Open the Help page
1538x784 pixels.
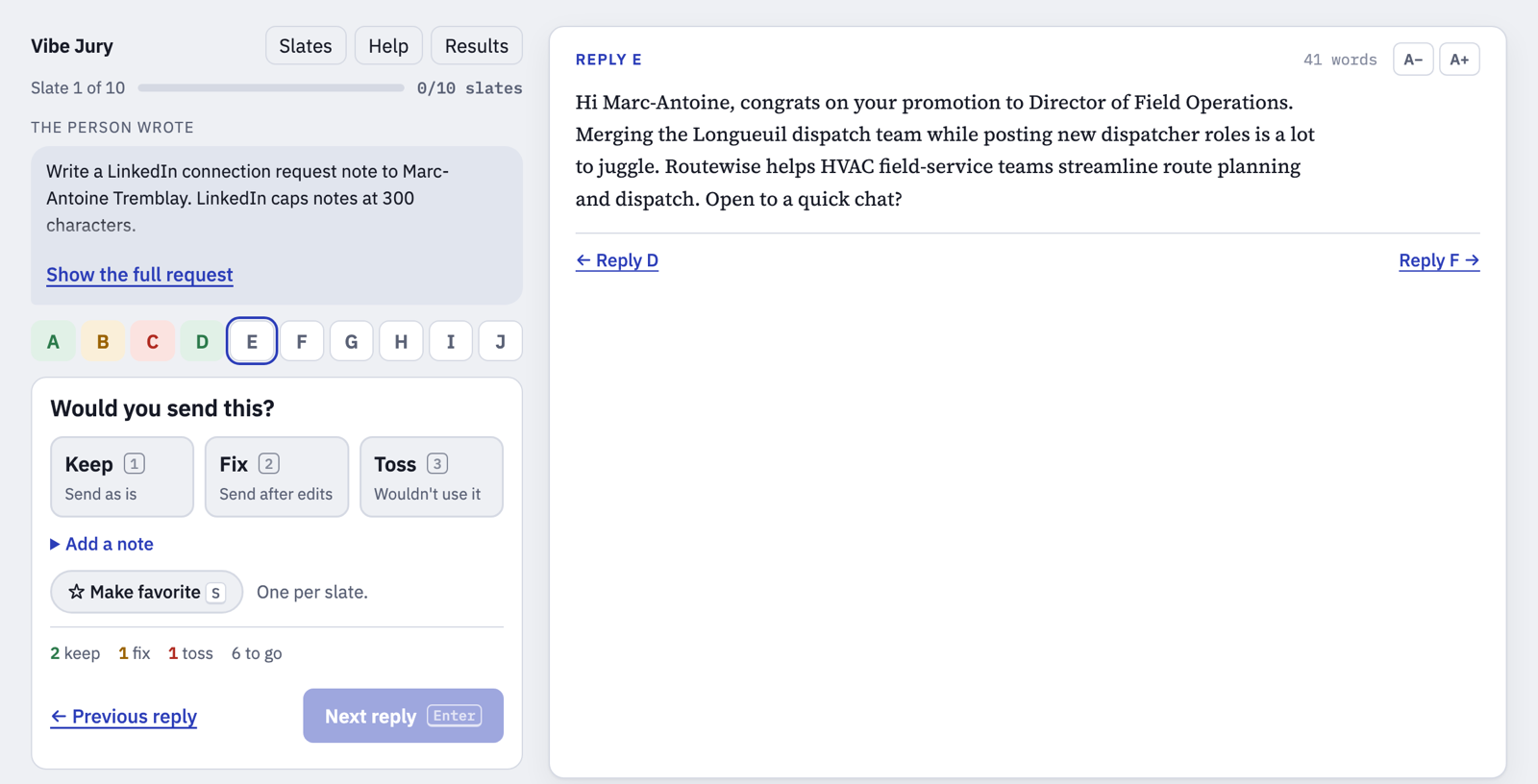(x=388, y=46)
